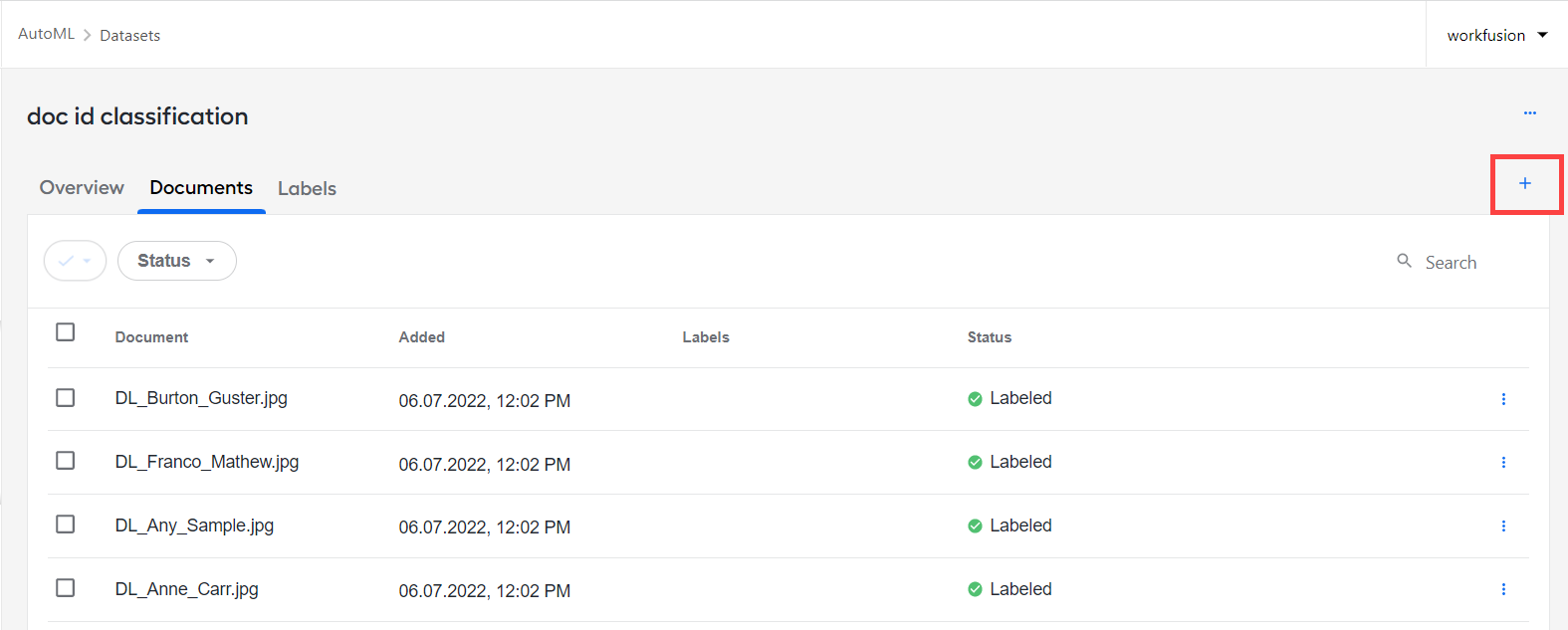This screenshot has width=1568, height=630.
Task: Click the plus icon to add documents
Action: [1524, 183]
